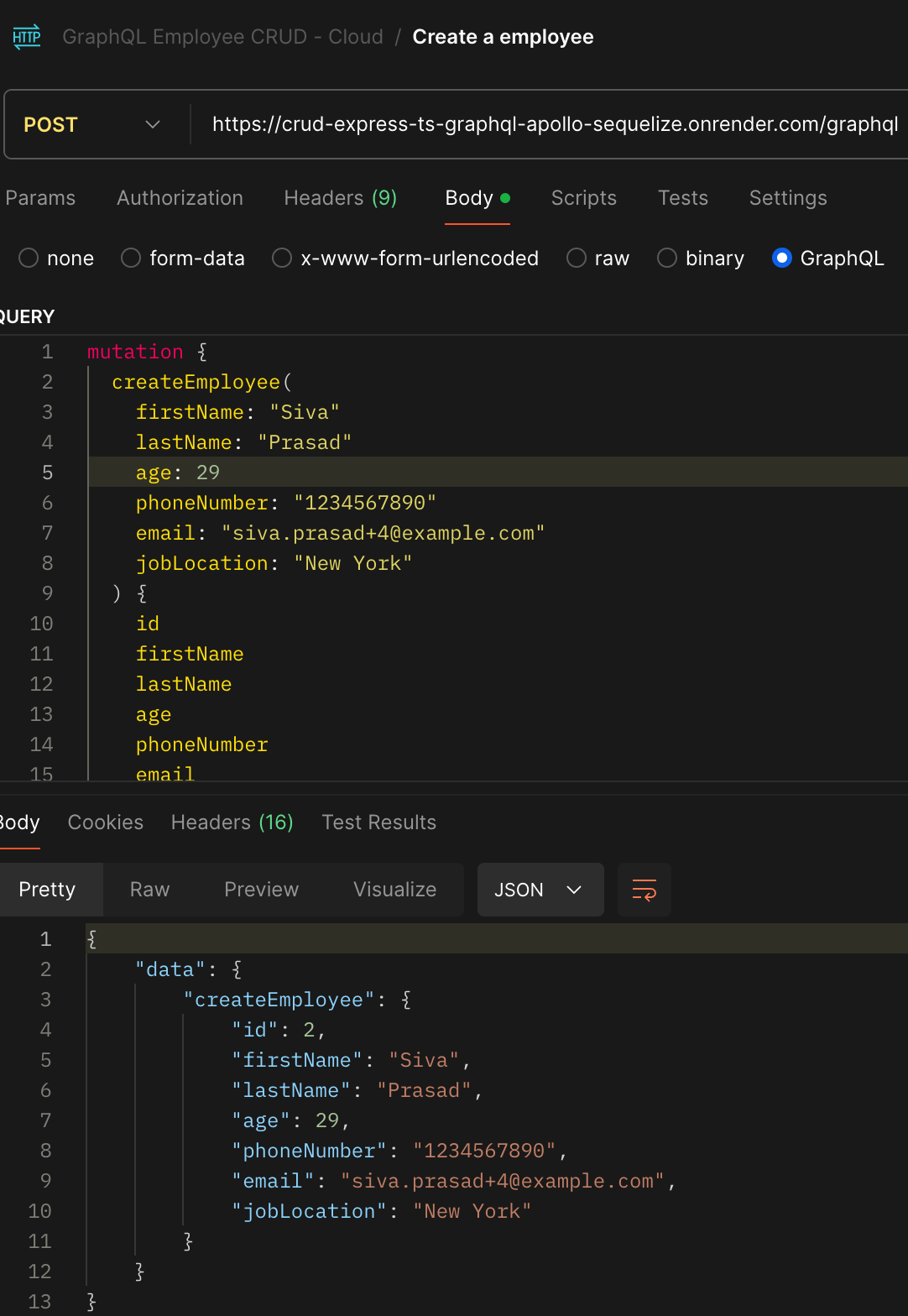Click the age: 29 query line
Image resolution: width=908 pixels, height=1316 pixels.
point(178,473)
